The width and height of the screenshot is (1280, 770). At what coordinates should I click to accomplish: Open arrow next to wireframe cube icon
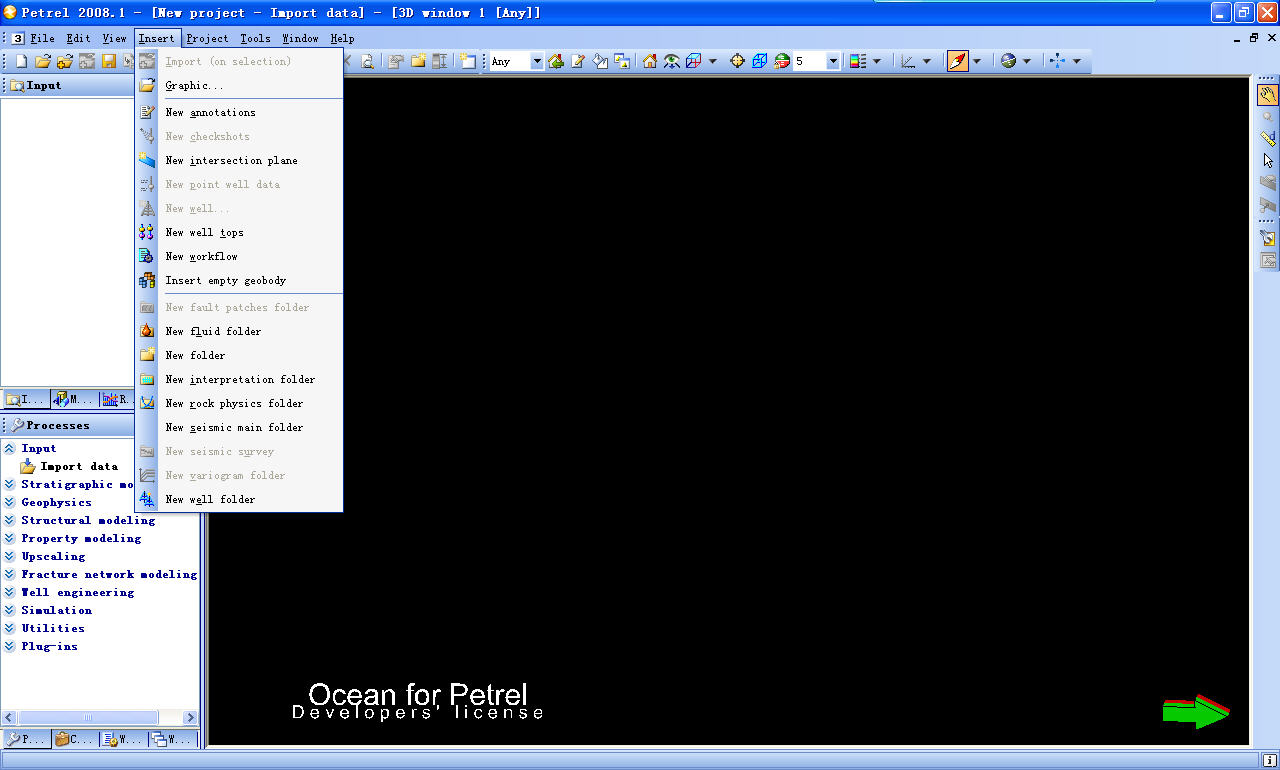pyautogui.click(x=713, y=62)
